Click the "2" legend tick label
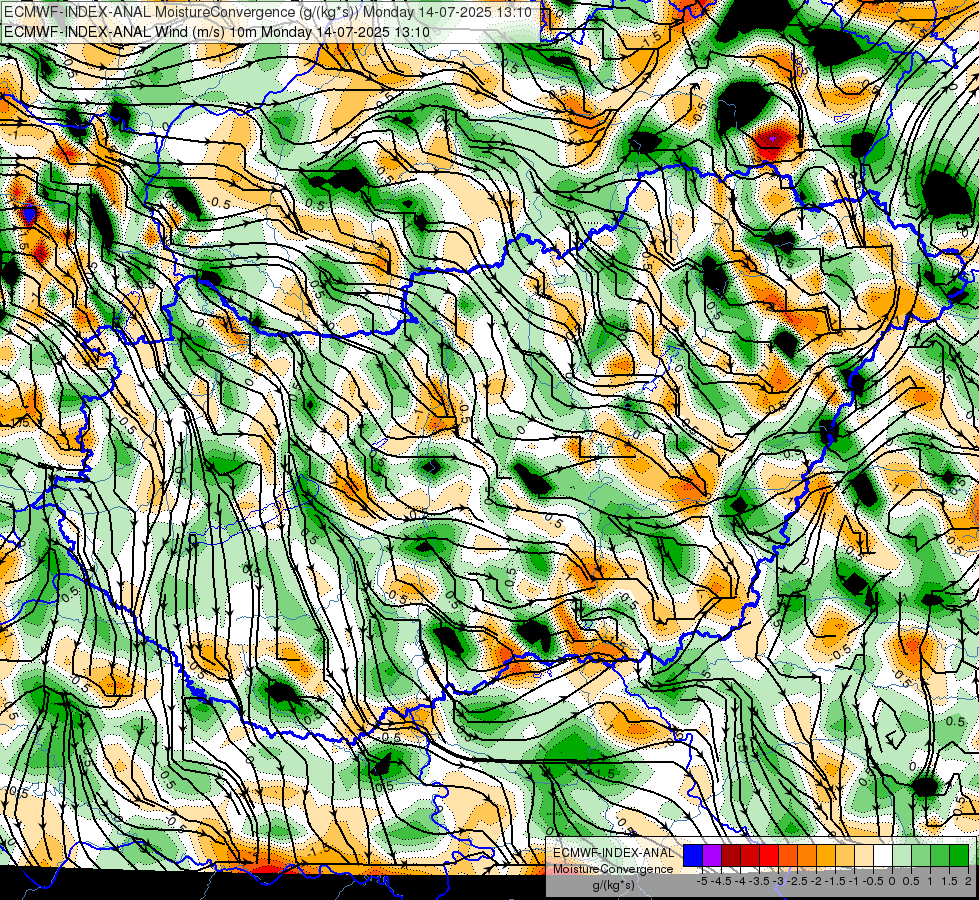The height and width of the screenshot is (900, 979). point(968,881)
